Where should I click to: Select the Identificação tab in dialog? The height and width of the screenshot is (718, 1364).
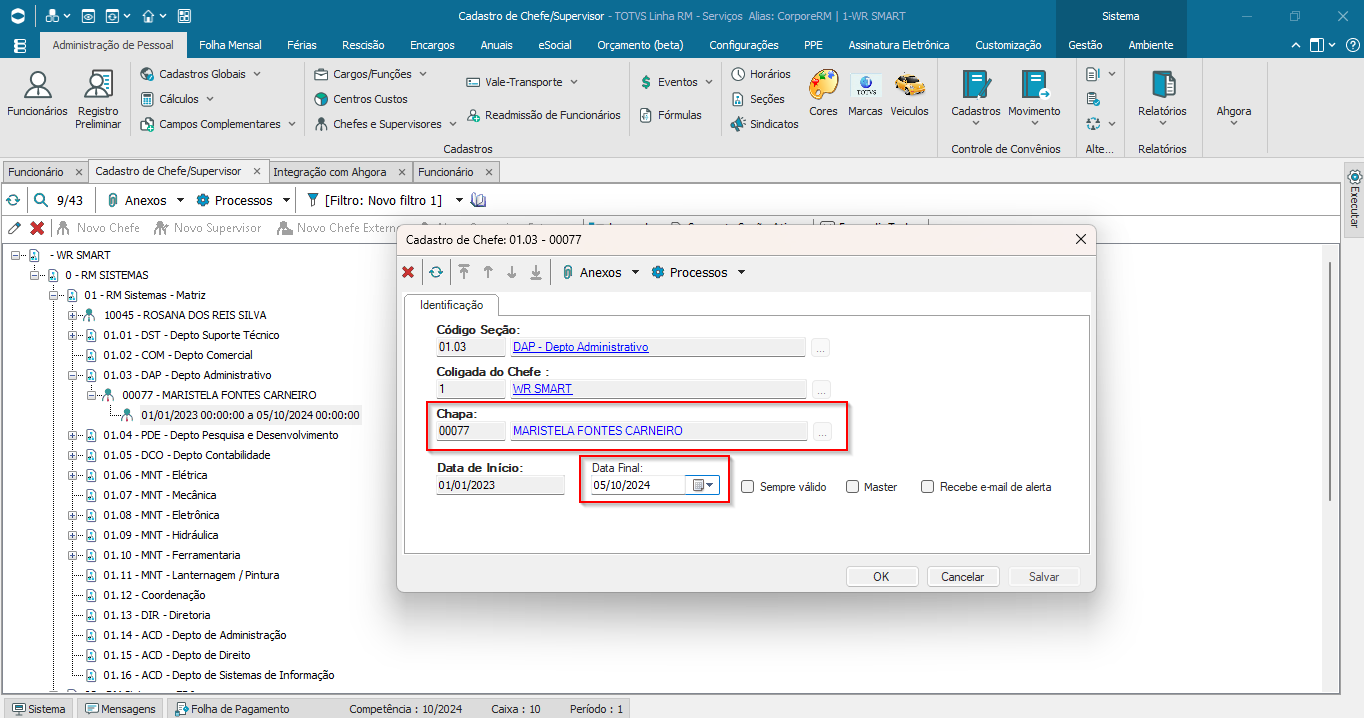451,304
